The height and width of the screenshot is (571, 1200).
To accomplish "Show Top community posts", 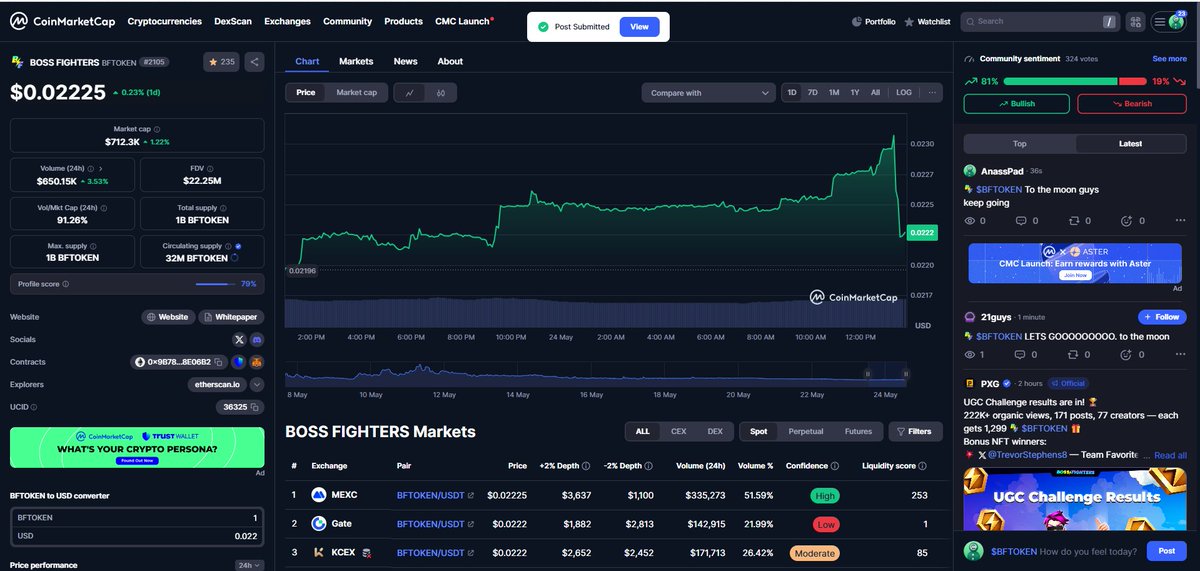I will click(x=1020, y=143).
